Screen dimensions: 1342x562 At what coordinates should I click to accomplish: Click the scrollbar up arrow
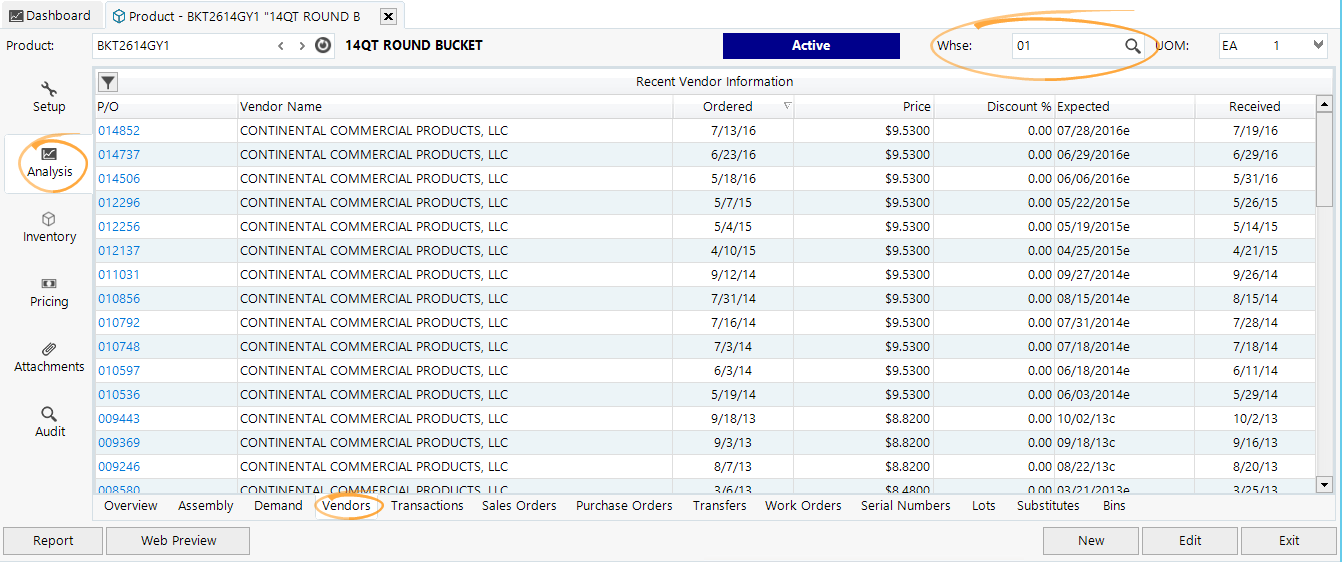click(x=1325, y=104)
